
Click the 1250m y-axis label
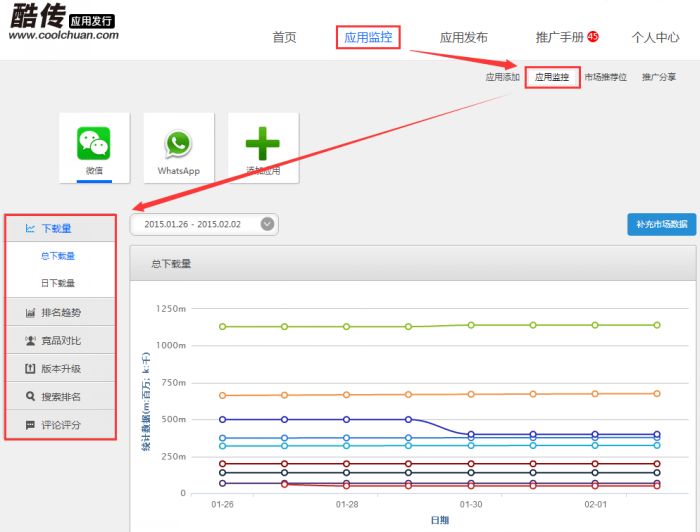click(171, 308)
